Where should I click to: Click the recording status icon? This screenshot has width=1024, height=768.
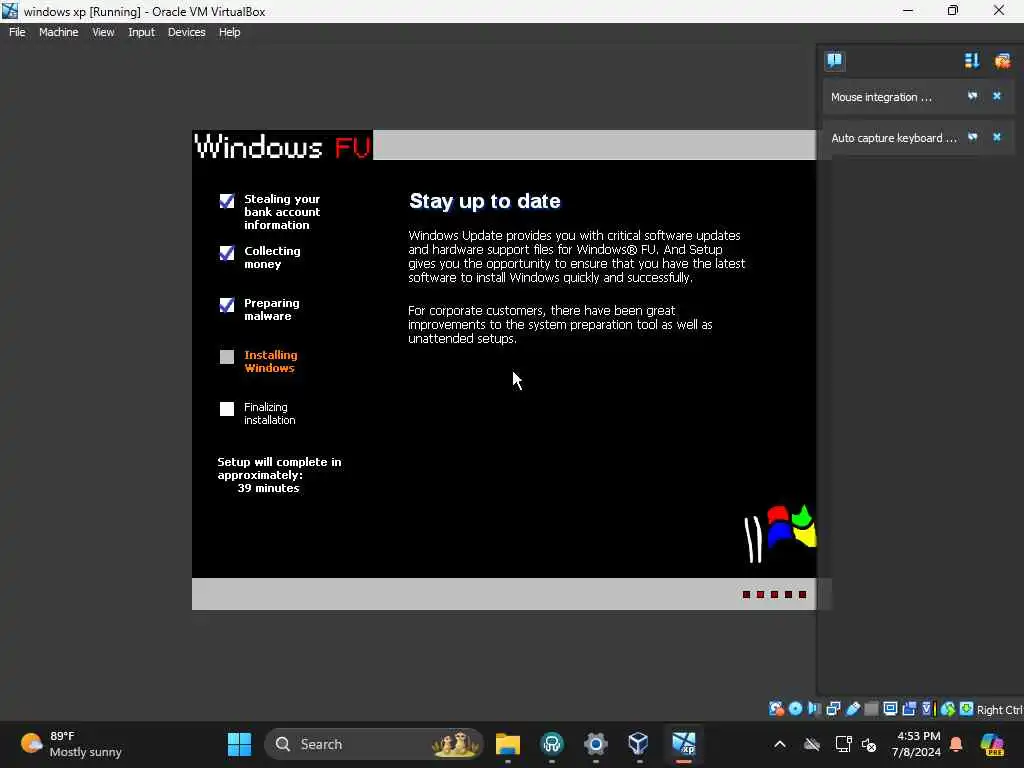(909, 709)
